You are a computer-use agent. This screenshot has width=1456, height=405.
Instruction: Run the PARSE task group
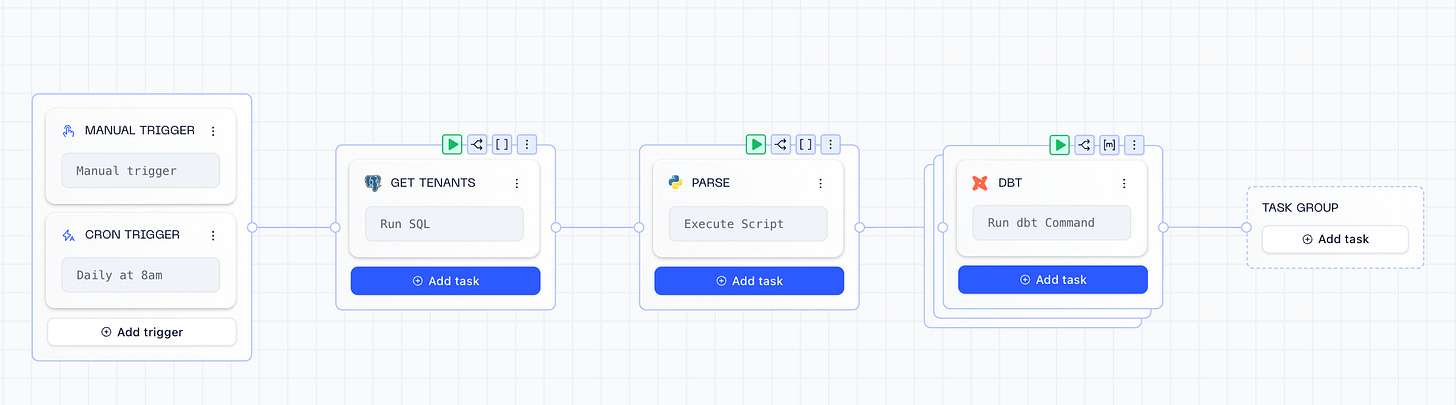(756, 144)
